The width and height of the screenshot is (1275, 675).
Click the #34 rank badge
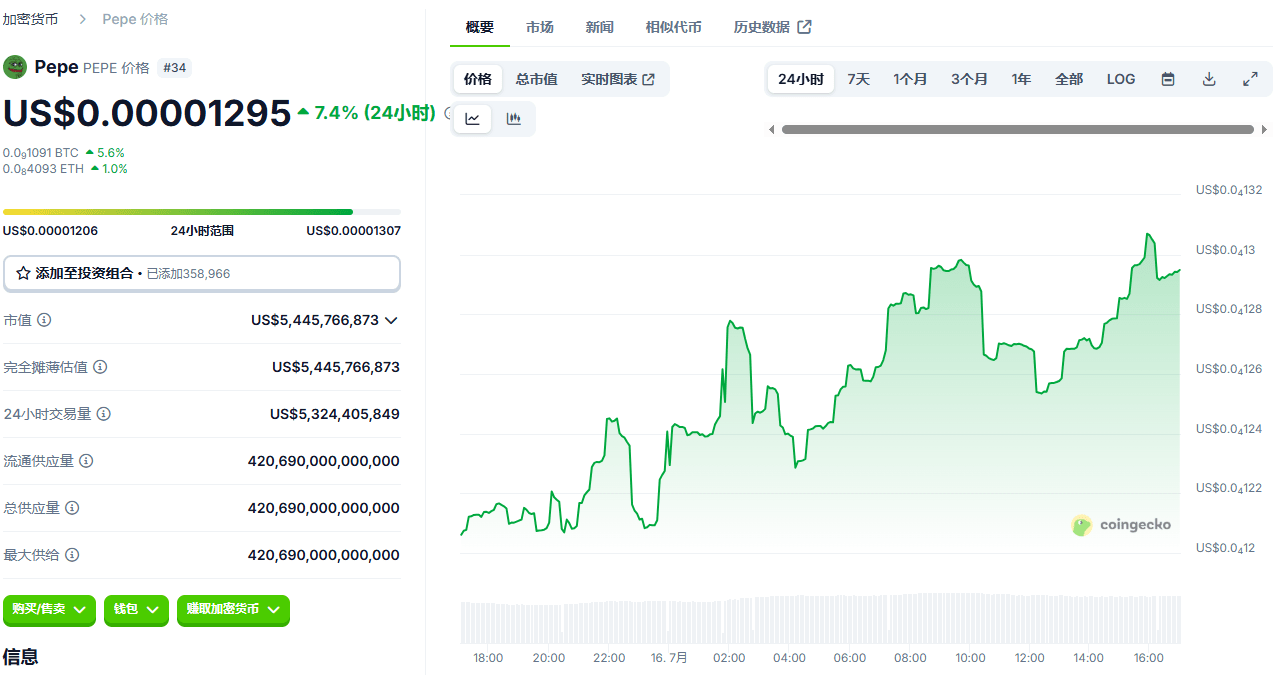coord(175,67)
